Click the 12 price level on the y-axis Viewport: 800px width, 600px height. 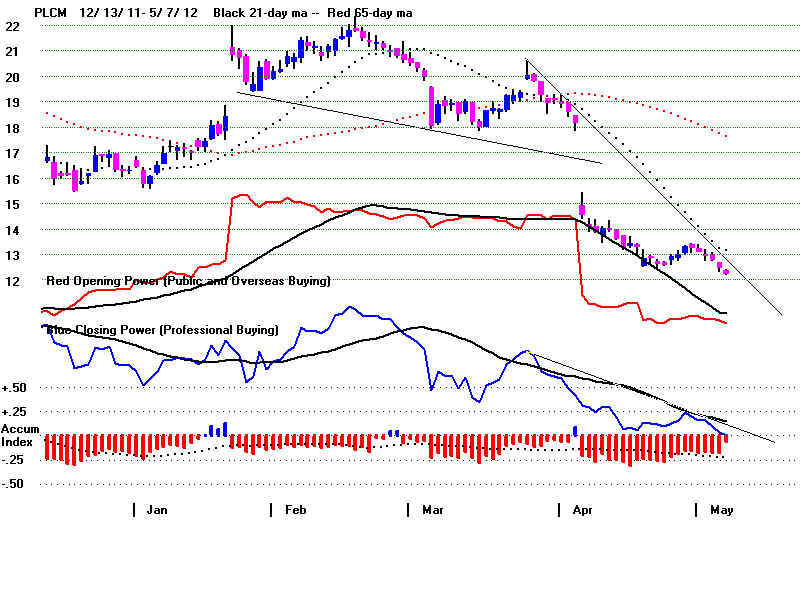(x=12, y=281)
